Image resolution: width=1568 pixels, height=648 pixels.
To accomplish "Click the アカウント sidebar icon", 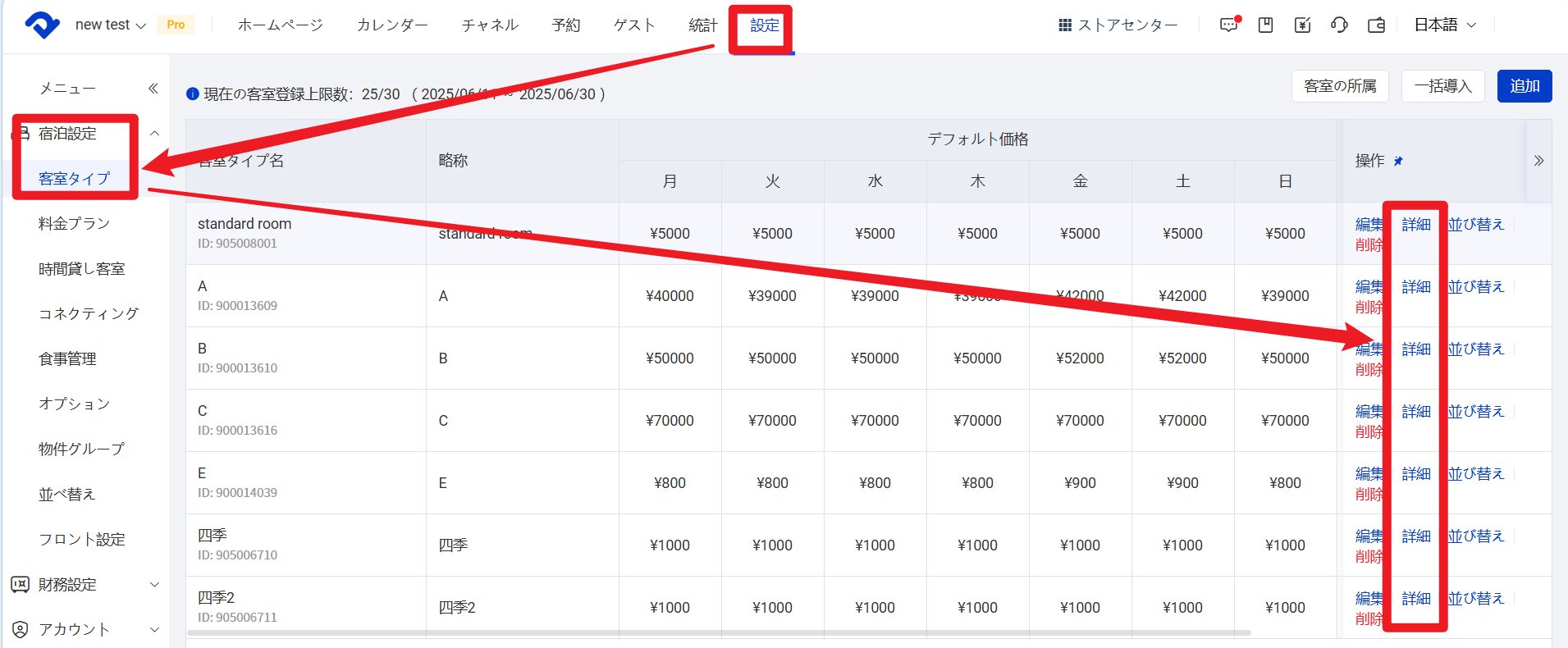I will [x=21, y=629].
